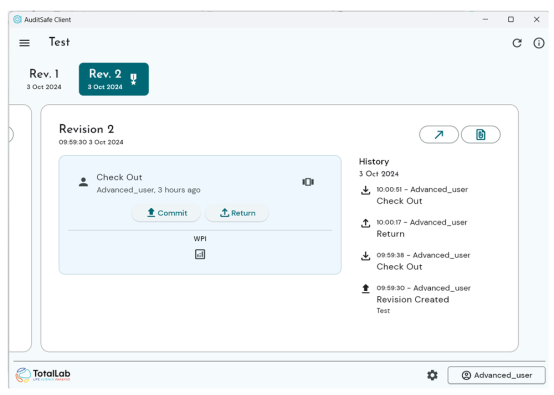Click the Advanced_user account button
This screenshot has width=554, height=395.
496,375
